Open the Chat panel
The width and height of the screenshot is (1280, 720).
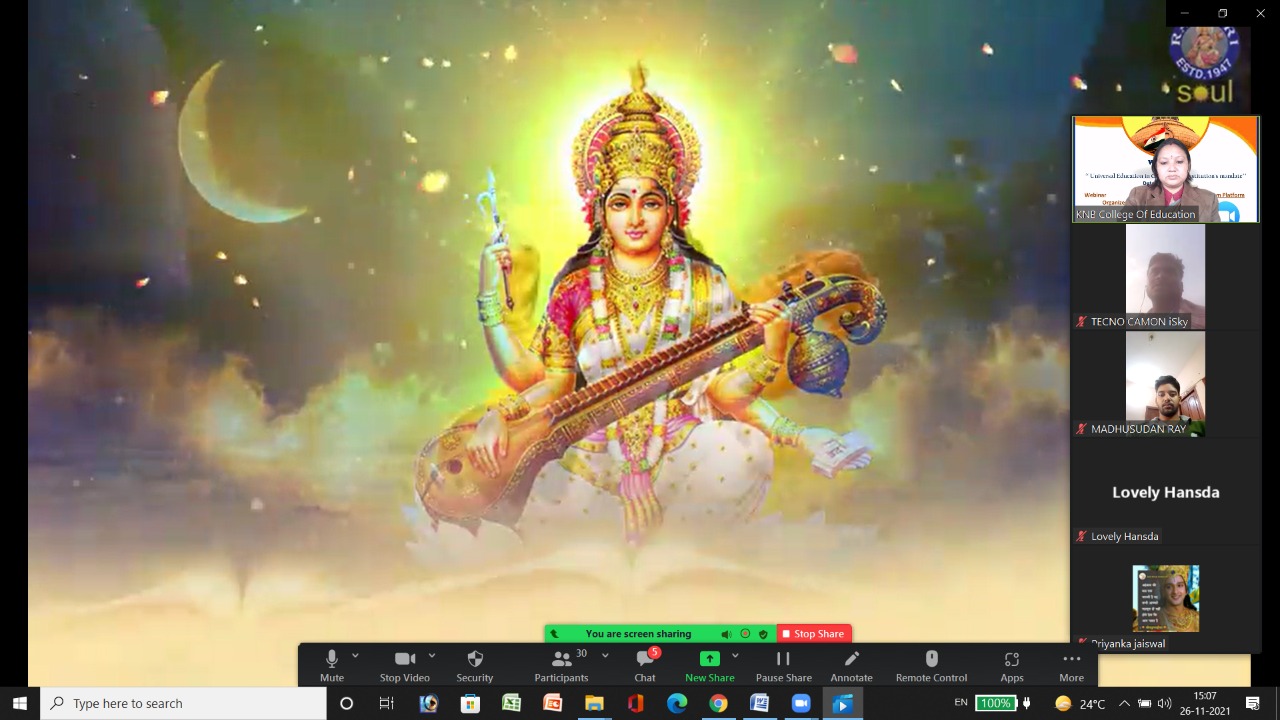click(x=645, y=665)
